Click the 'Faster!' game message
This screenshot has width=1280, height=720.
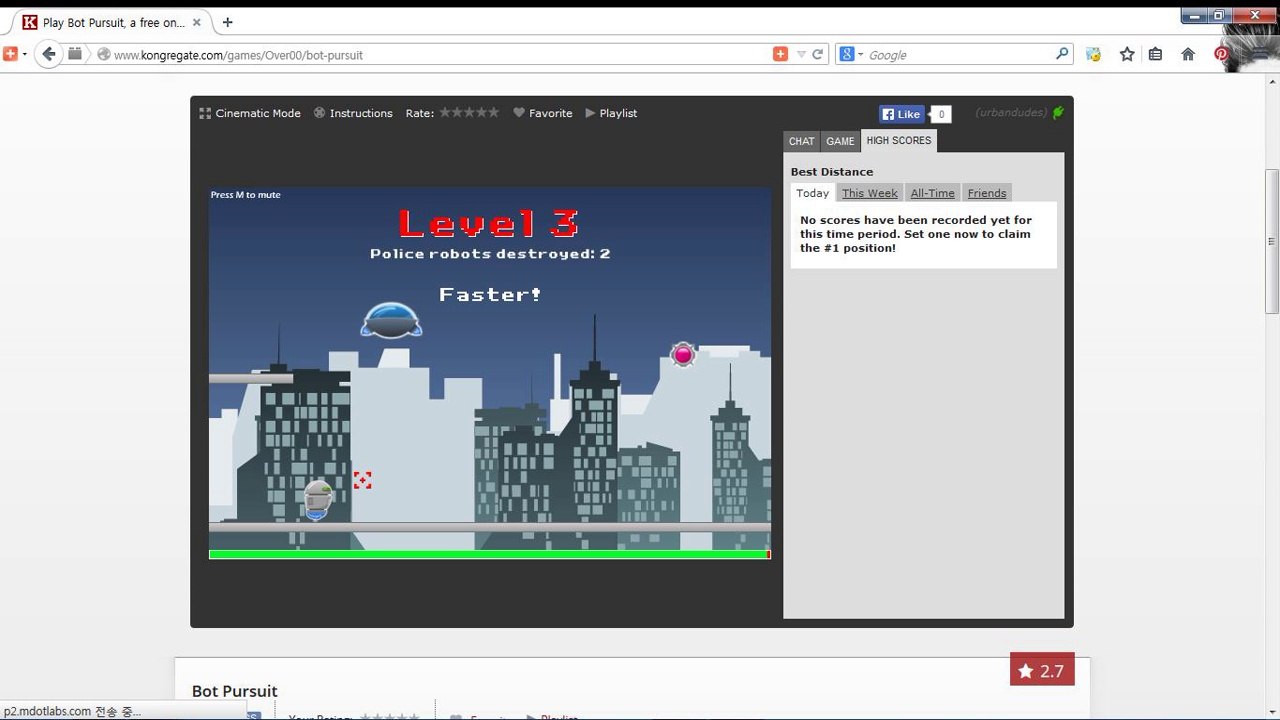tap(490, 295)
